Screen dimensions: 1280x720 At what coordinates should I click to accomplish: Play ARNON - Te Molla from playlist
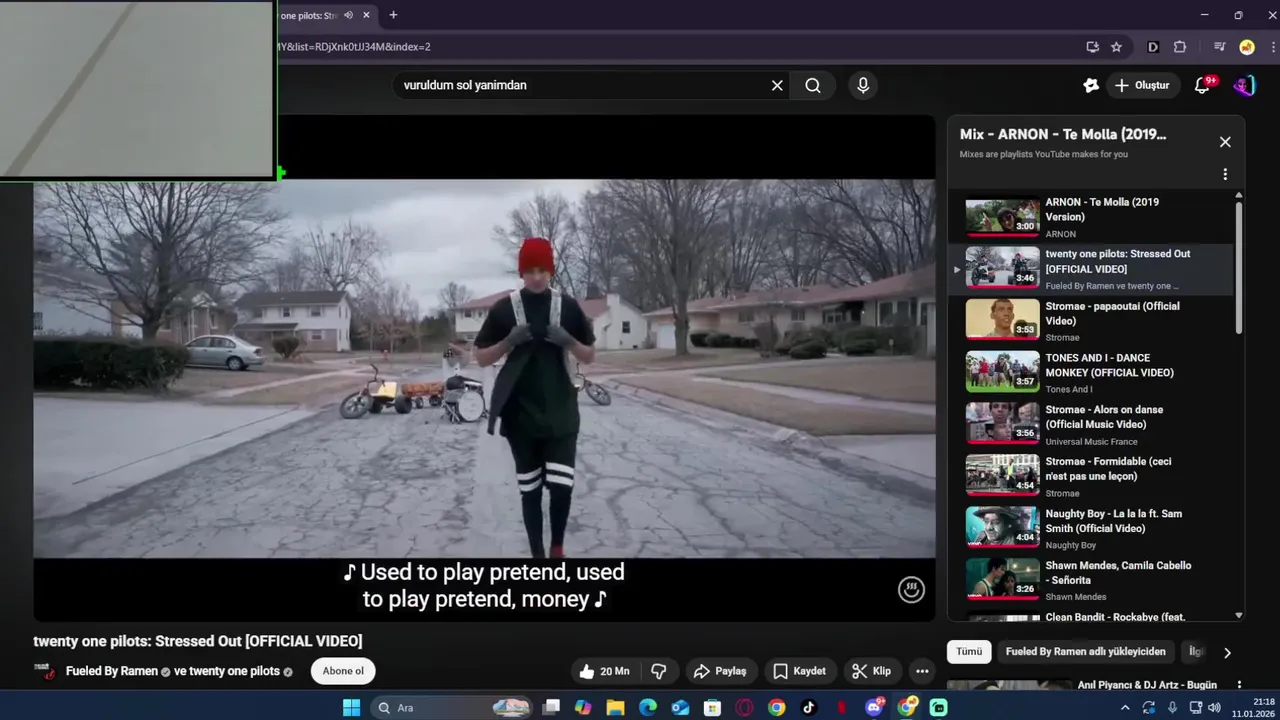1090,217
